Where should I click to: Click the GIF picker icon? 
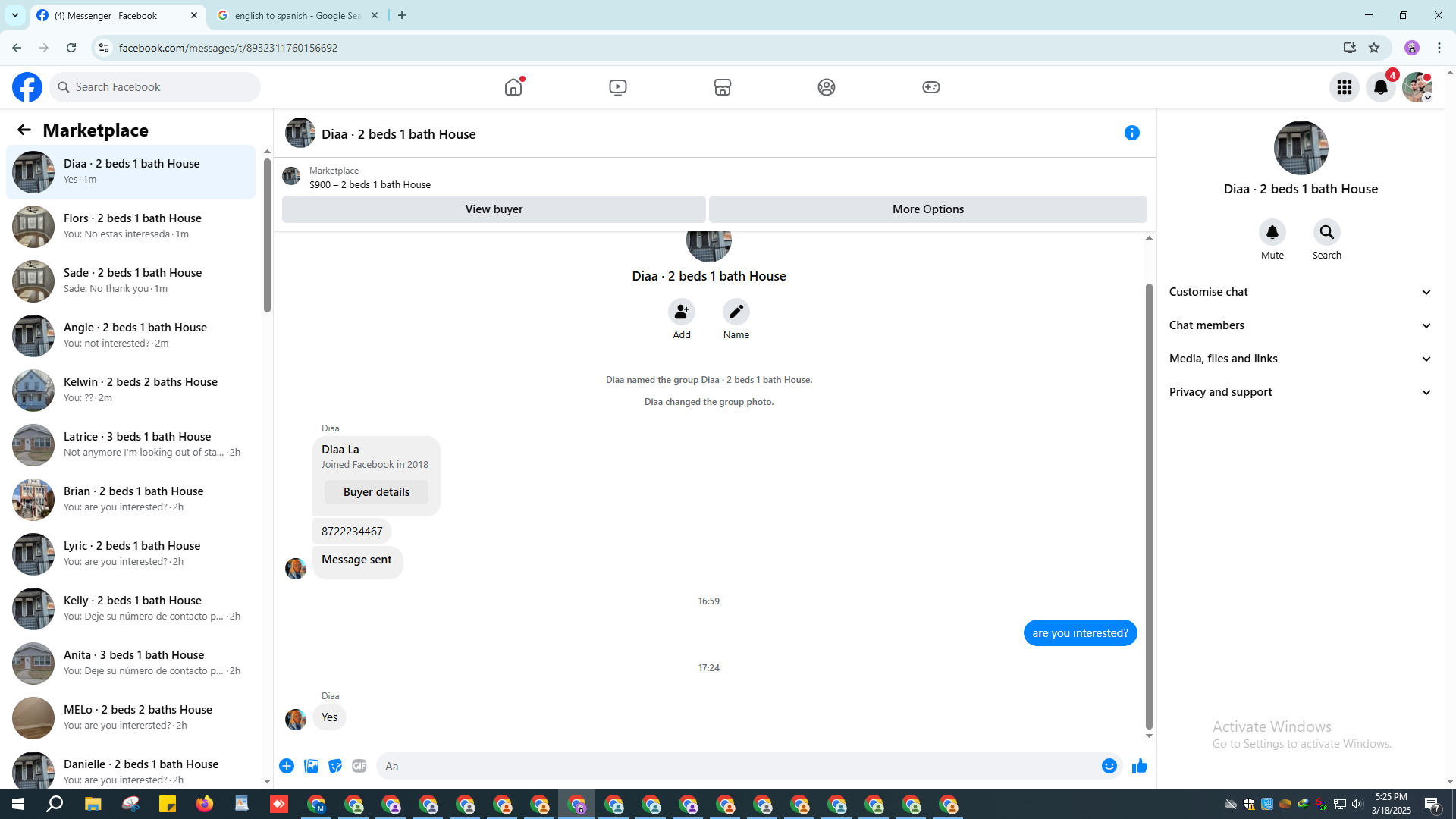(x=359, y=766)
